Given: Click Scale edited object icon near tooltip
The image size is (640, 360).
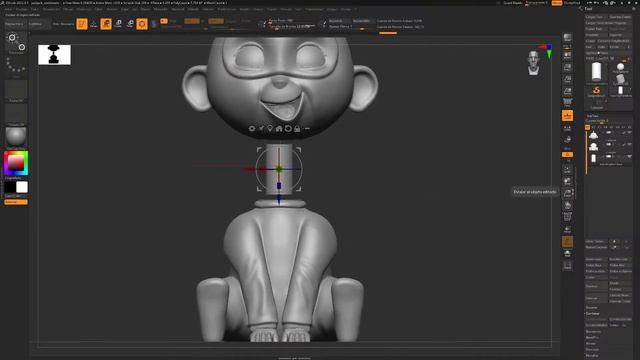Looking at the screenshot, I should (x=567, y=193).
